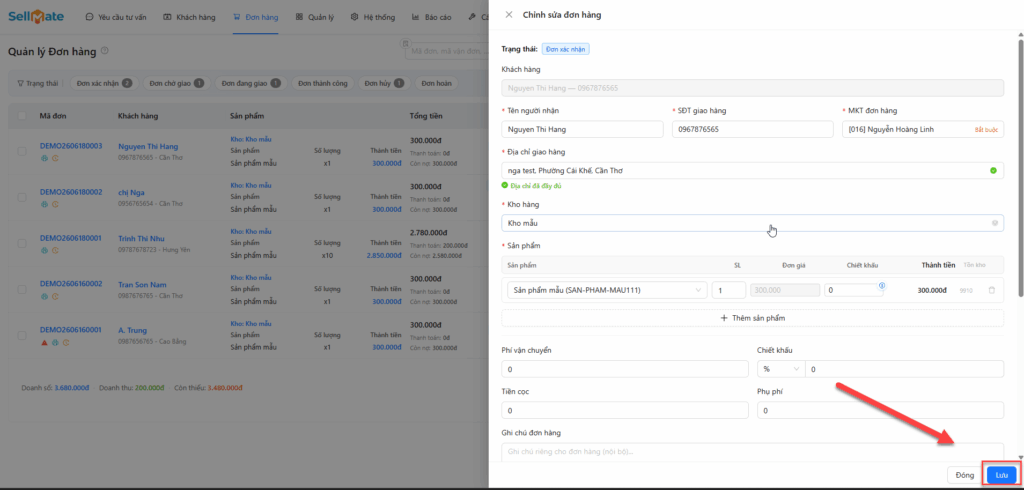This screenshot has width=1024, height=490.
Task: Click the Tên người nhận input field
Action: coord(582,129)
